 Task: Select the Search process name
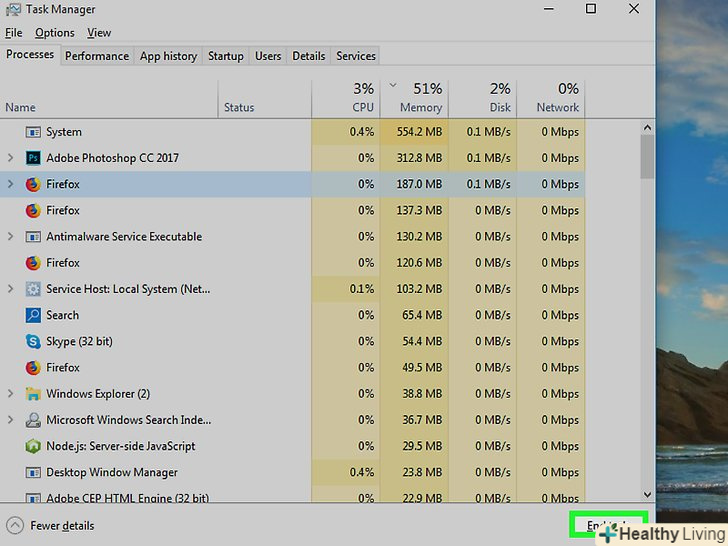63,315
